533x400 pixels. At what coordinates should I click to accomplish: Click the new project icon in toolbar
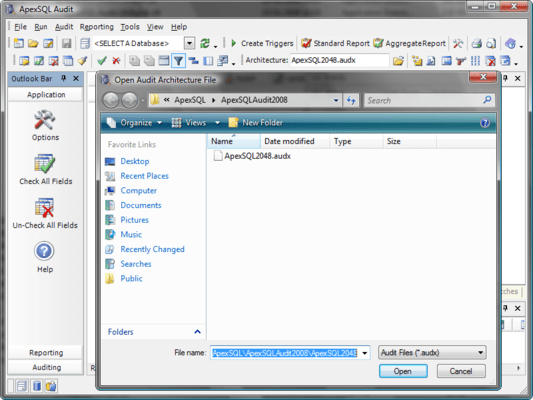[18, 43]
